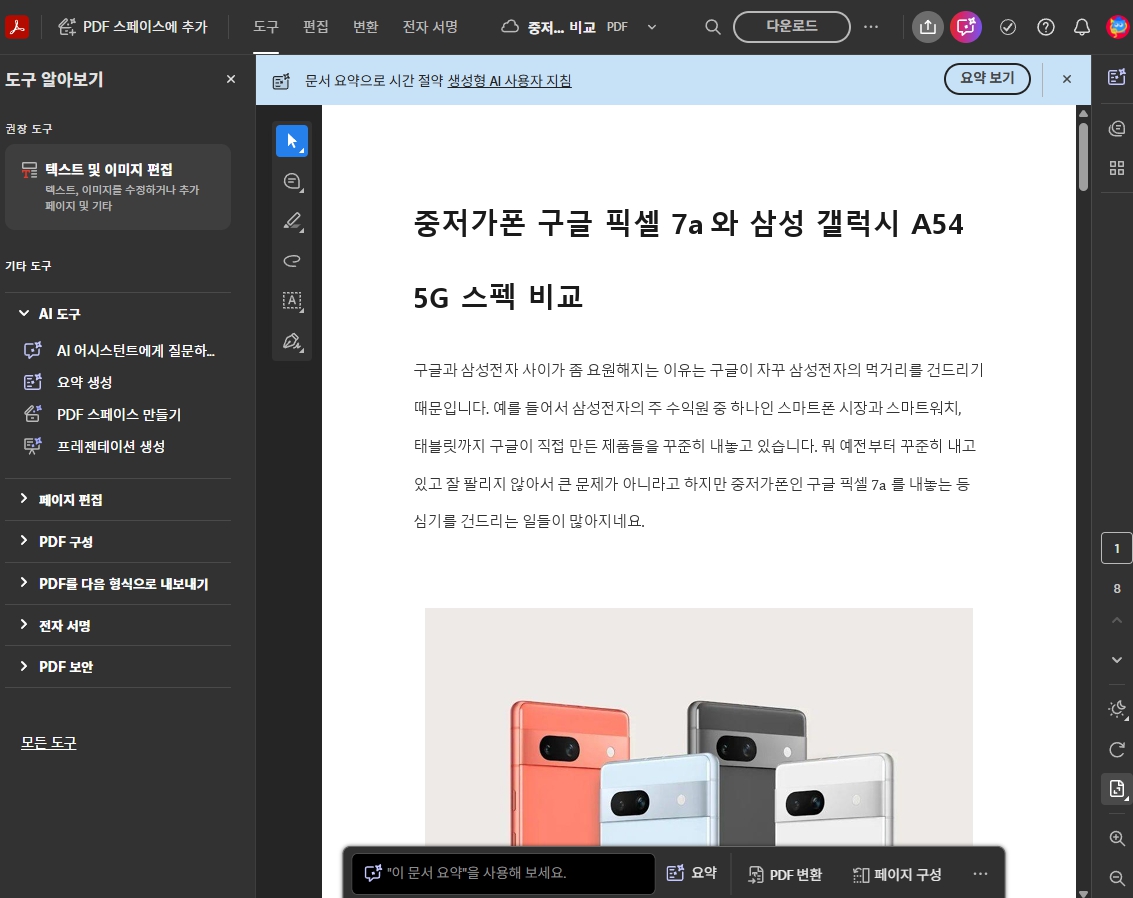Open the 변환 tab
Image resolution: width=1133 pixels, height=898 pixels.
tap(366, 27)
